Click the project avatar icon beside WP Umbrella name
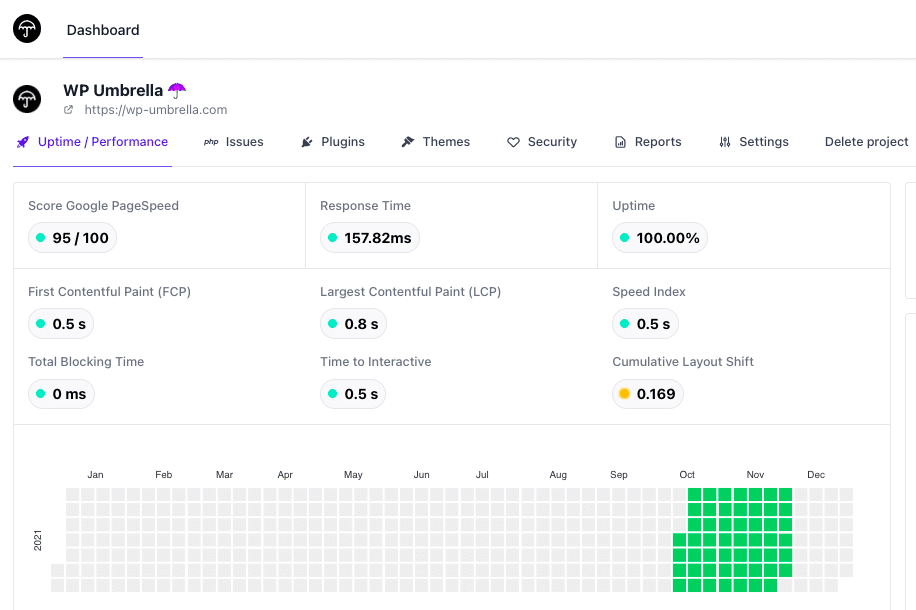Image resolution: width=916 pixels, height=610 pixels. 26,99
